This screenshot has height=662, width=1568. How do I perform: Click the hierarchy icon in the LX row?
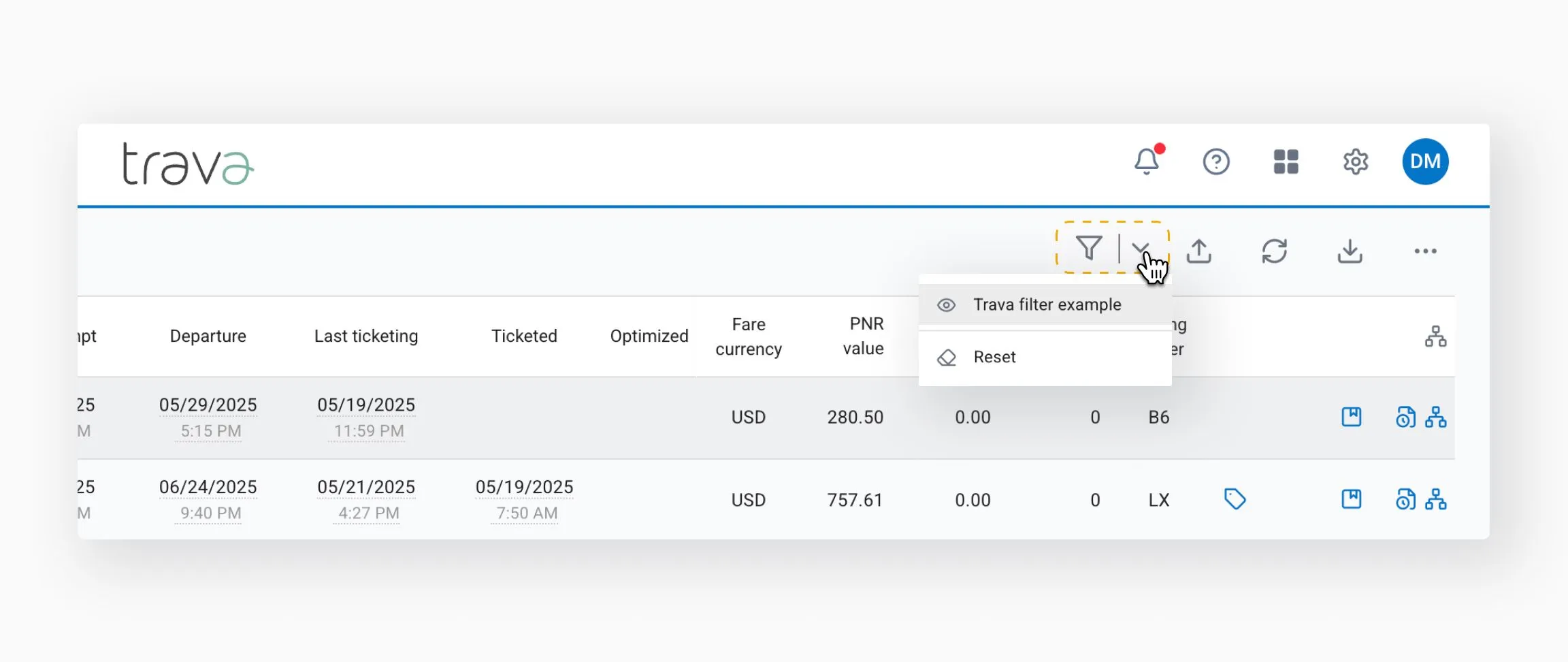pos(1435,499)
